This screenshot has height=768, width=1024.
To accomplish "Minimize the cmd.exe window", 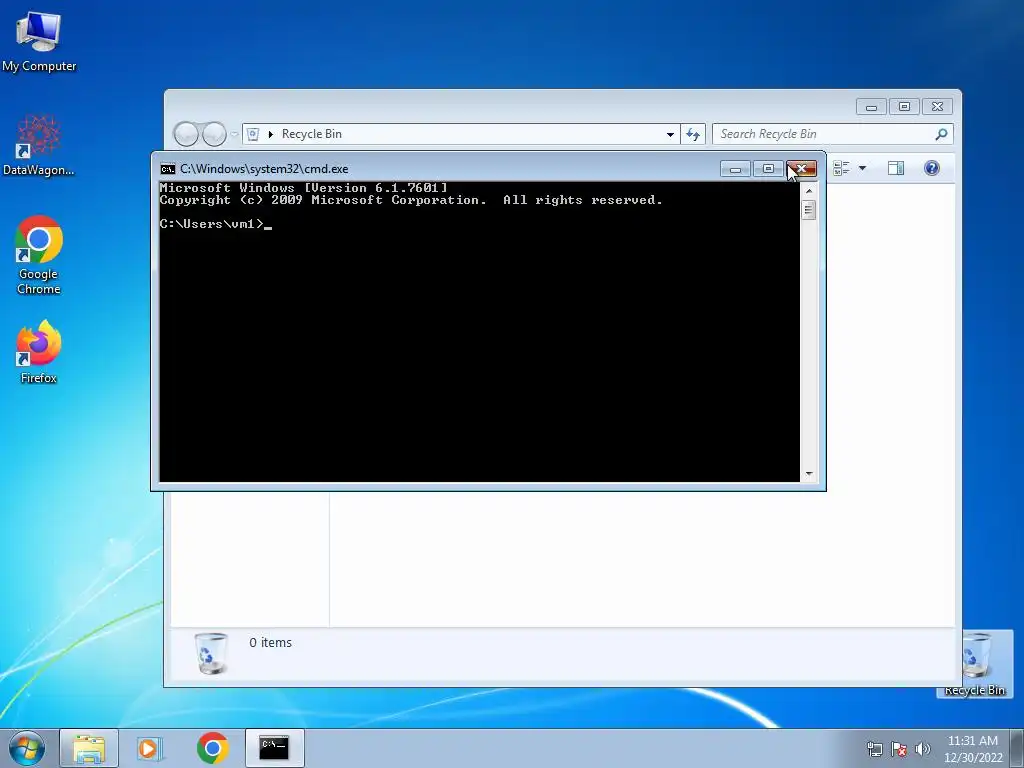I will [x=735, y=169].
